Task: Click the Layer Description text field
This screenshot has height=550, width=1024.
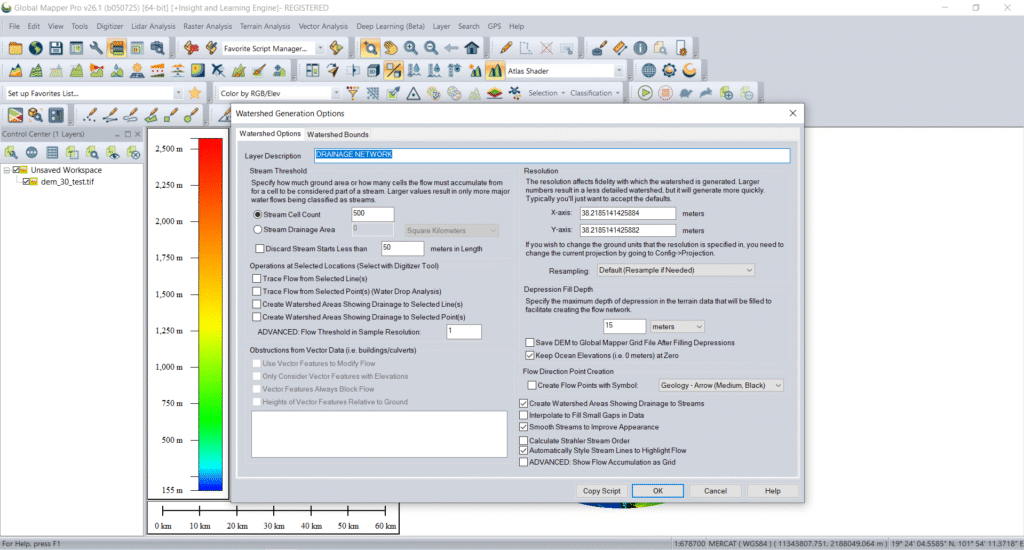Action: 552,155
